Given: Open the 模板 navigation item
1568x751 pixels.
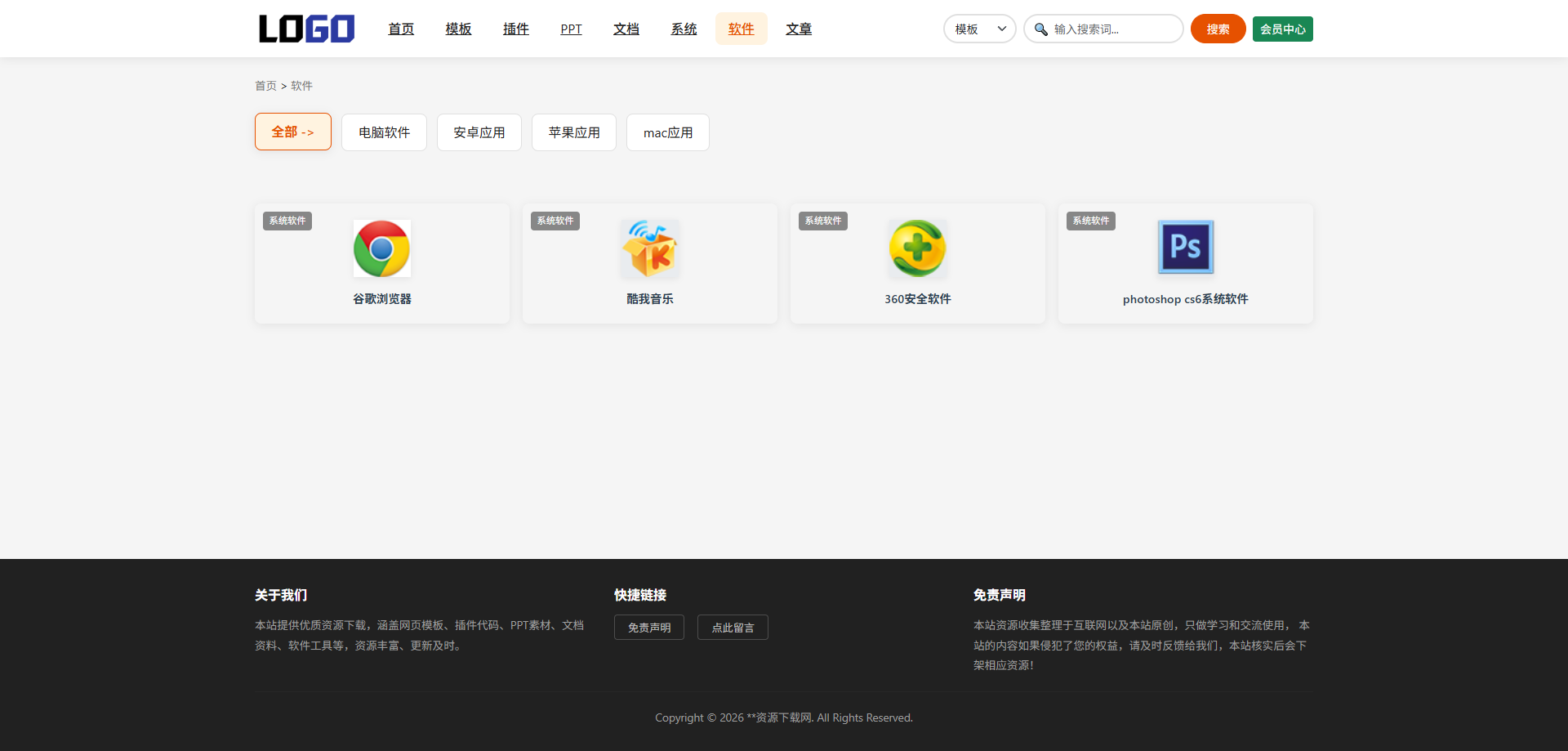Looking at the screenshot, I should point(458,29).
